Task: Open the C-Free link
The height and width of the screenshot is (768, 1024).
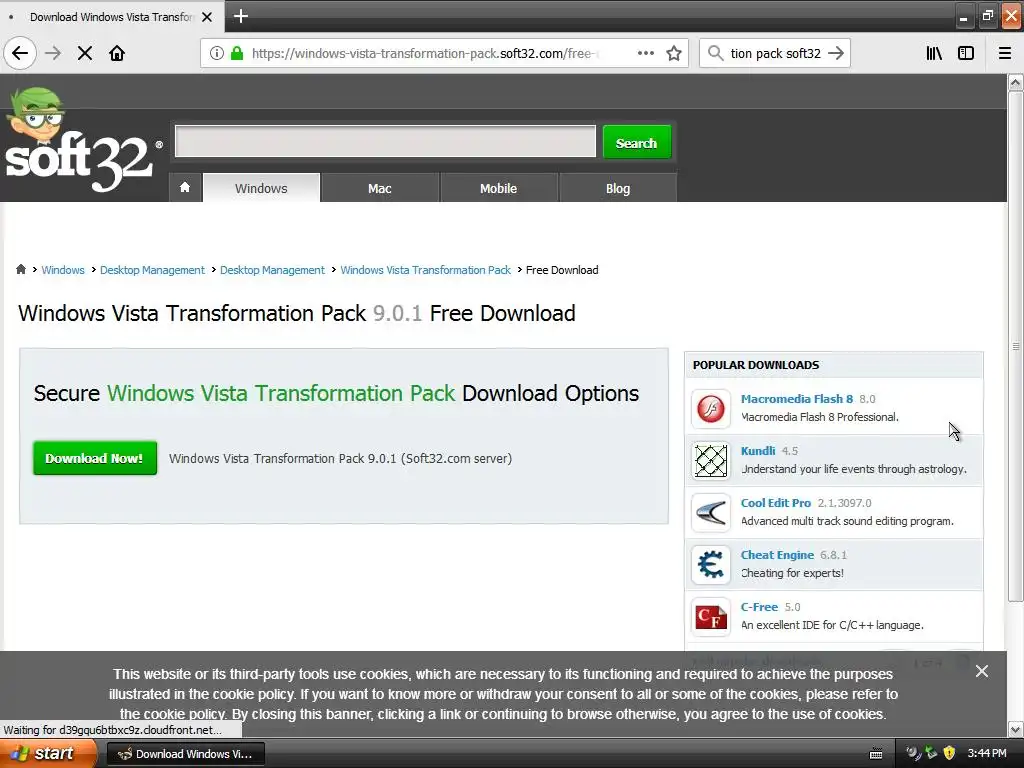Action: click(759, 607)
